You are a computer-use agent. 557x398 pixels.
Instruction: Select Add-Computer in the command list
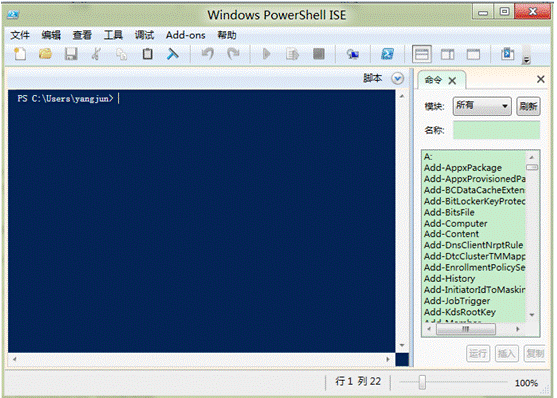[455, 224]
